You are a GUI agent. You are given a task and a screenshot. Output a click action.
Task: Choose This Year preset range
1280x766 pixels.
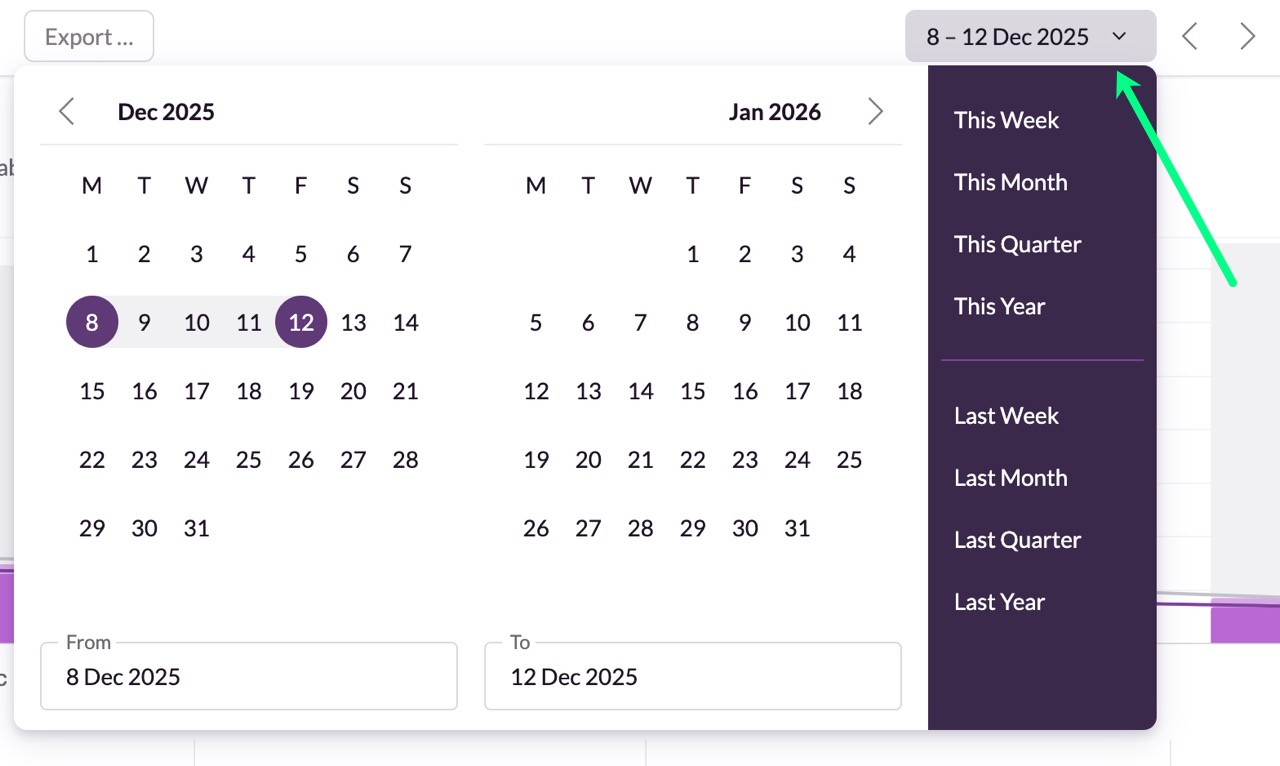point(999,306)
